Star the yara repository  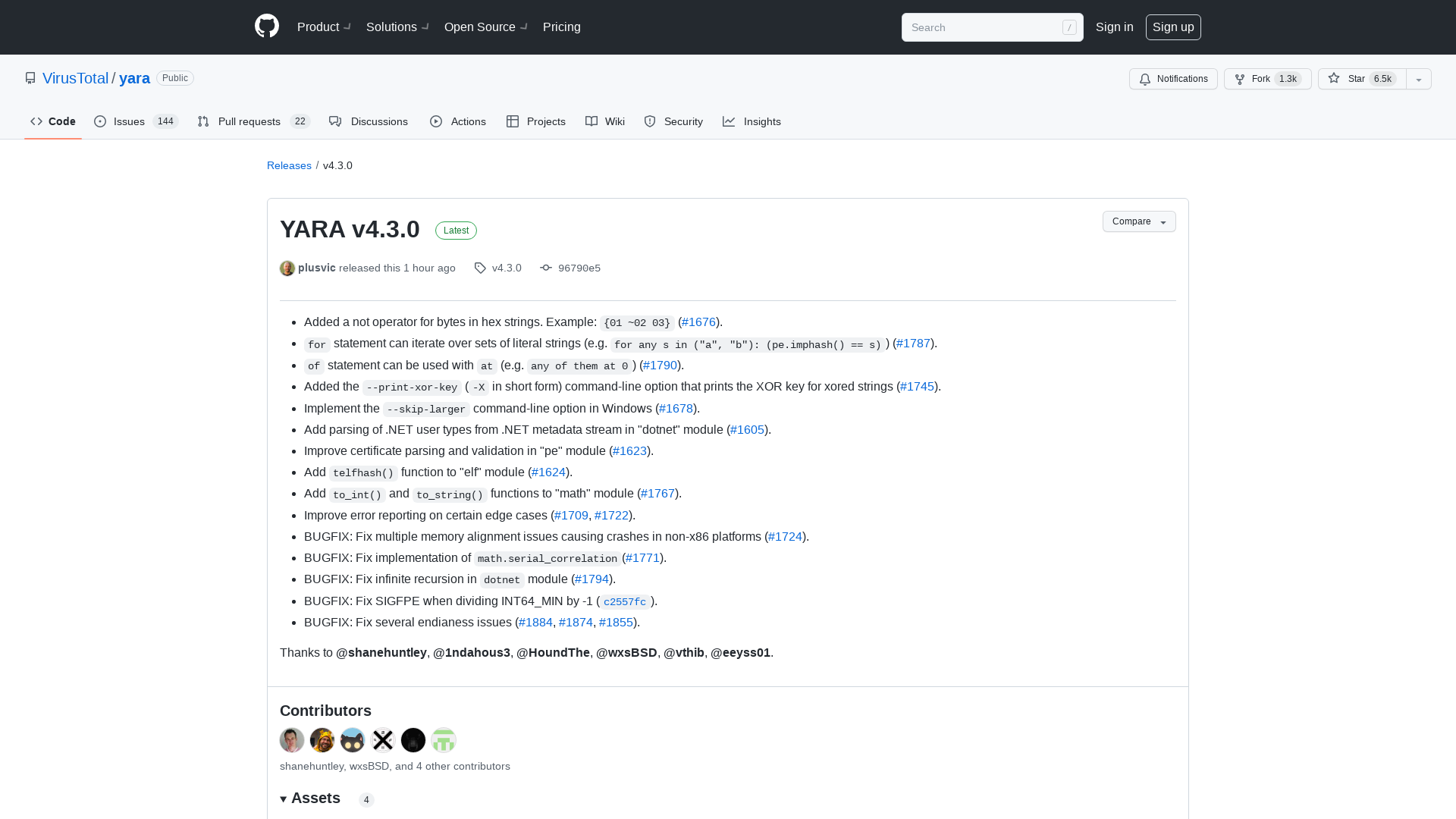(x=1362, y=79)
